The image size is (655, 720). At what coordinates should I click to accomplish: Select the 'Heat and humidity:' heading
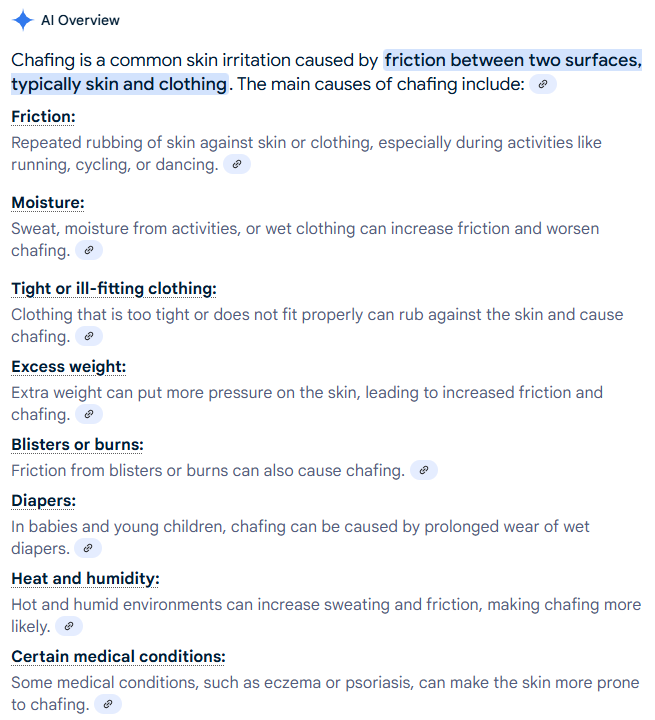[x=85, y=579]
